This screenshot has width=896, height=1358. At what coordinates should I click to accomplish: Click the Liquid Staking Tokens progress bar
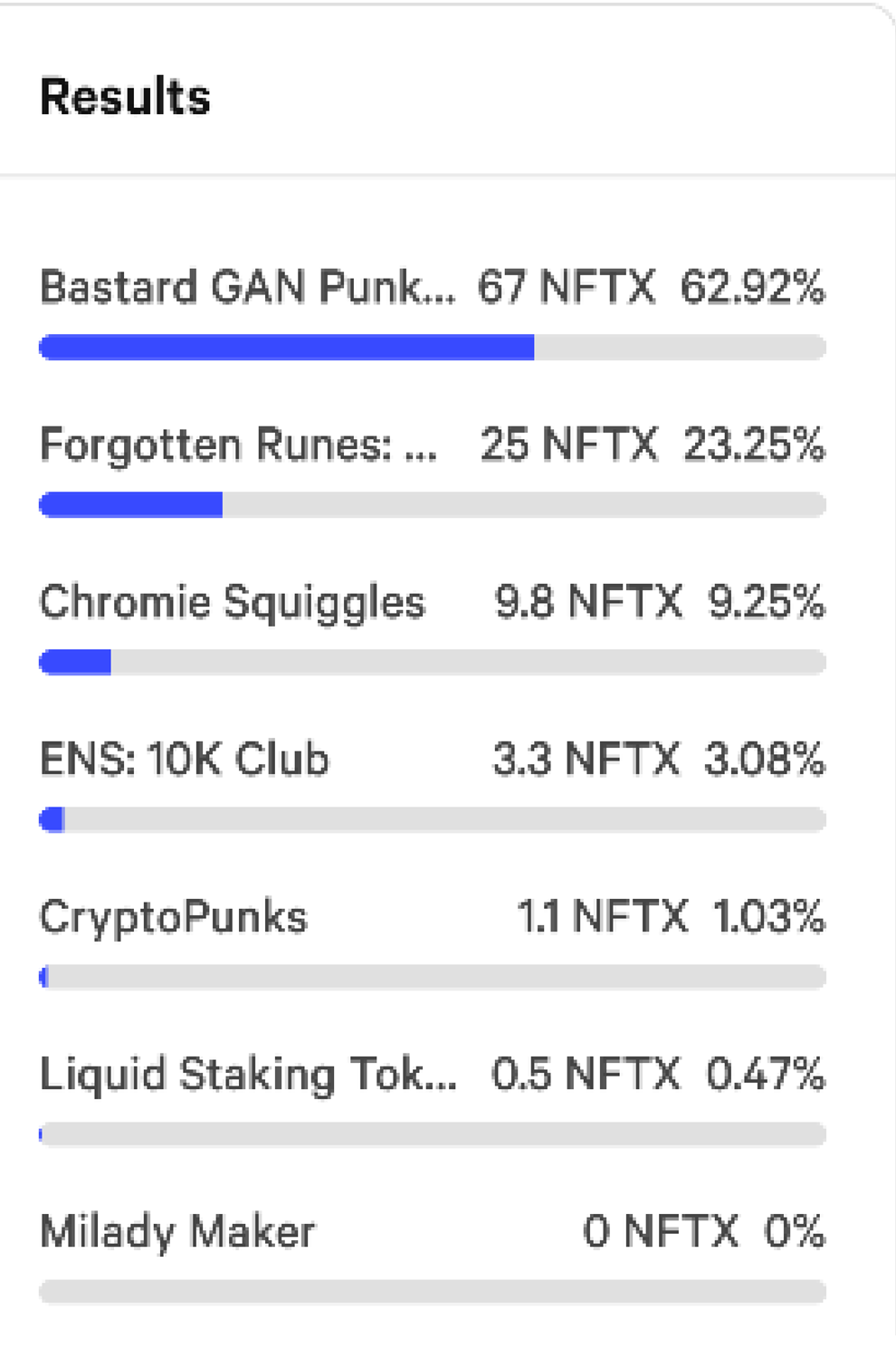pos(432,1134)
